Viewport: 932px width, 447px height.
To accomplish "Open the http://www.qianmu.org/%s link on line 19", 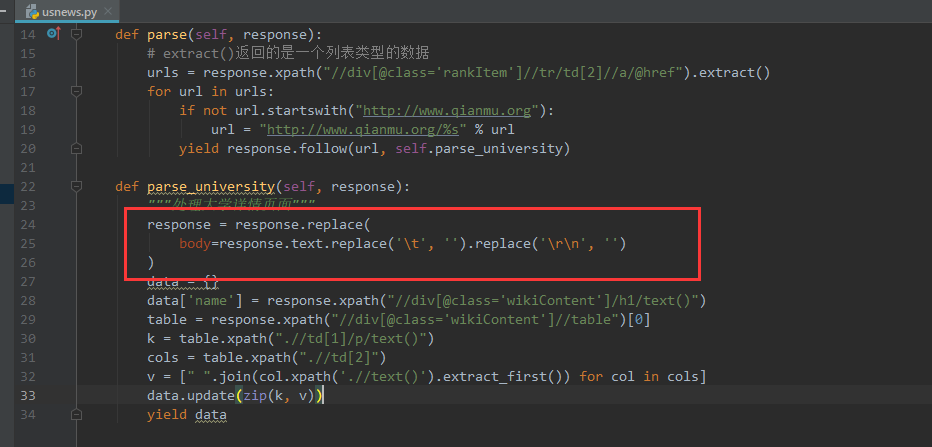I will 363,130.
